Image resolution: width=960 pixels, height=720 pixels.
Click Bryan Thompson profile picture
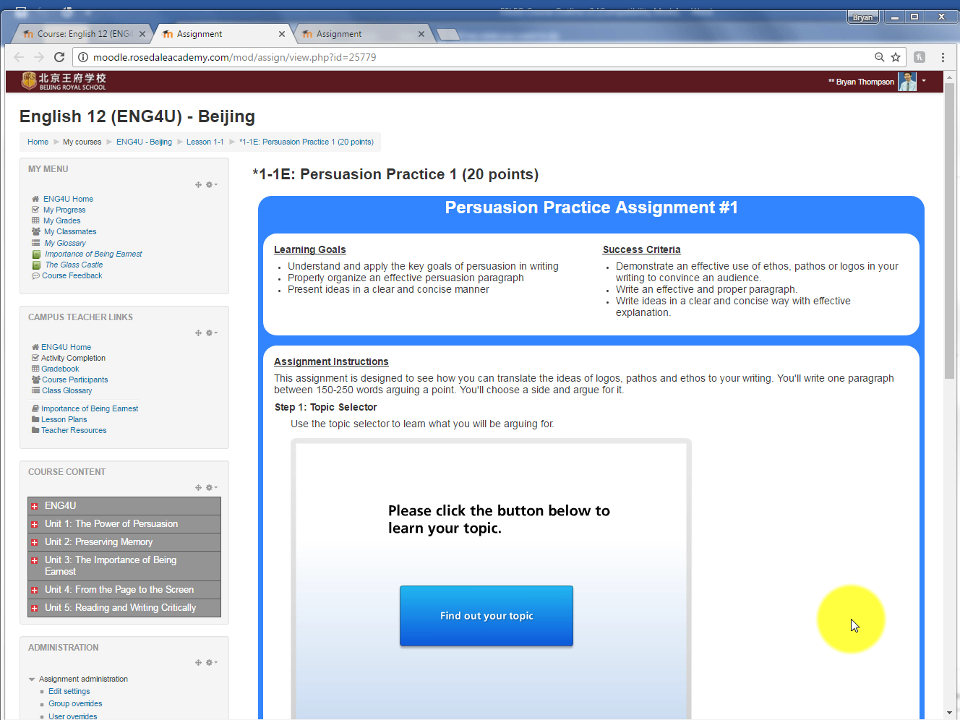coord(907,81)
